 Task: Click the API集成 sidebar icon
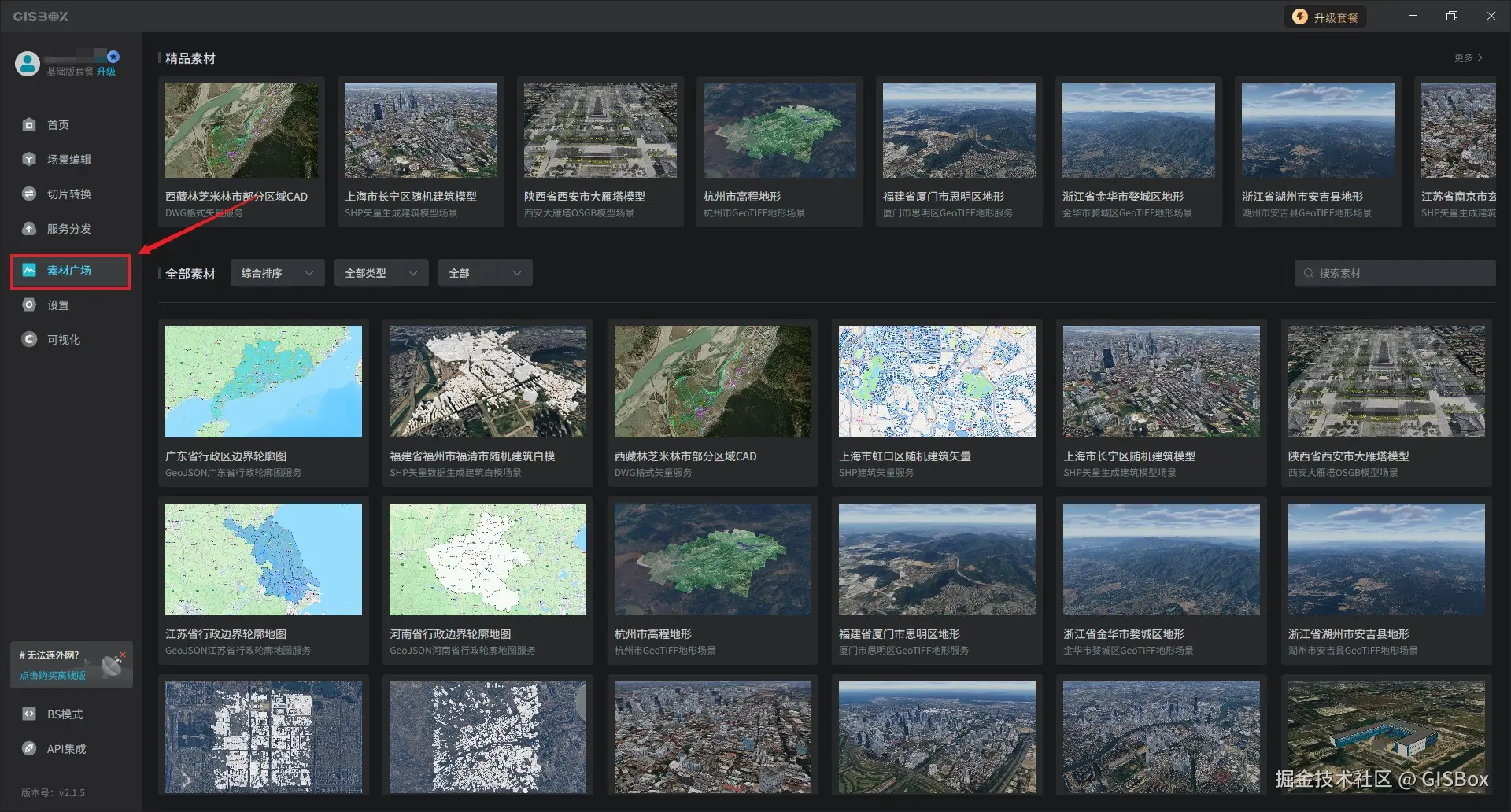pos(29,748)
